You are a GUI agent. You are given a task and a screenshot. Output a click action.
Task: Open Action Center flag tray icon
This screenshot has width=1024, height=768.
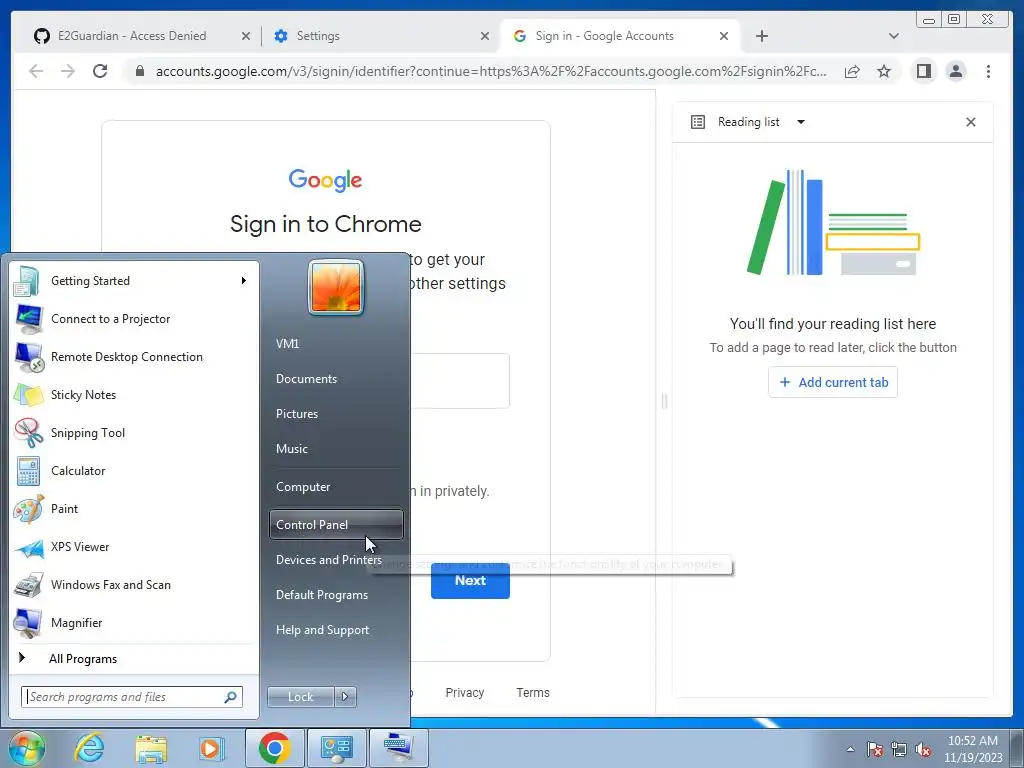[874, 749]
